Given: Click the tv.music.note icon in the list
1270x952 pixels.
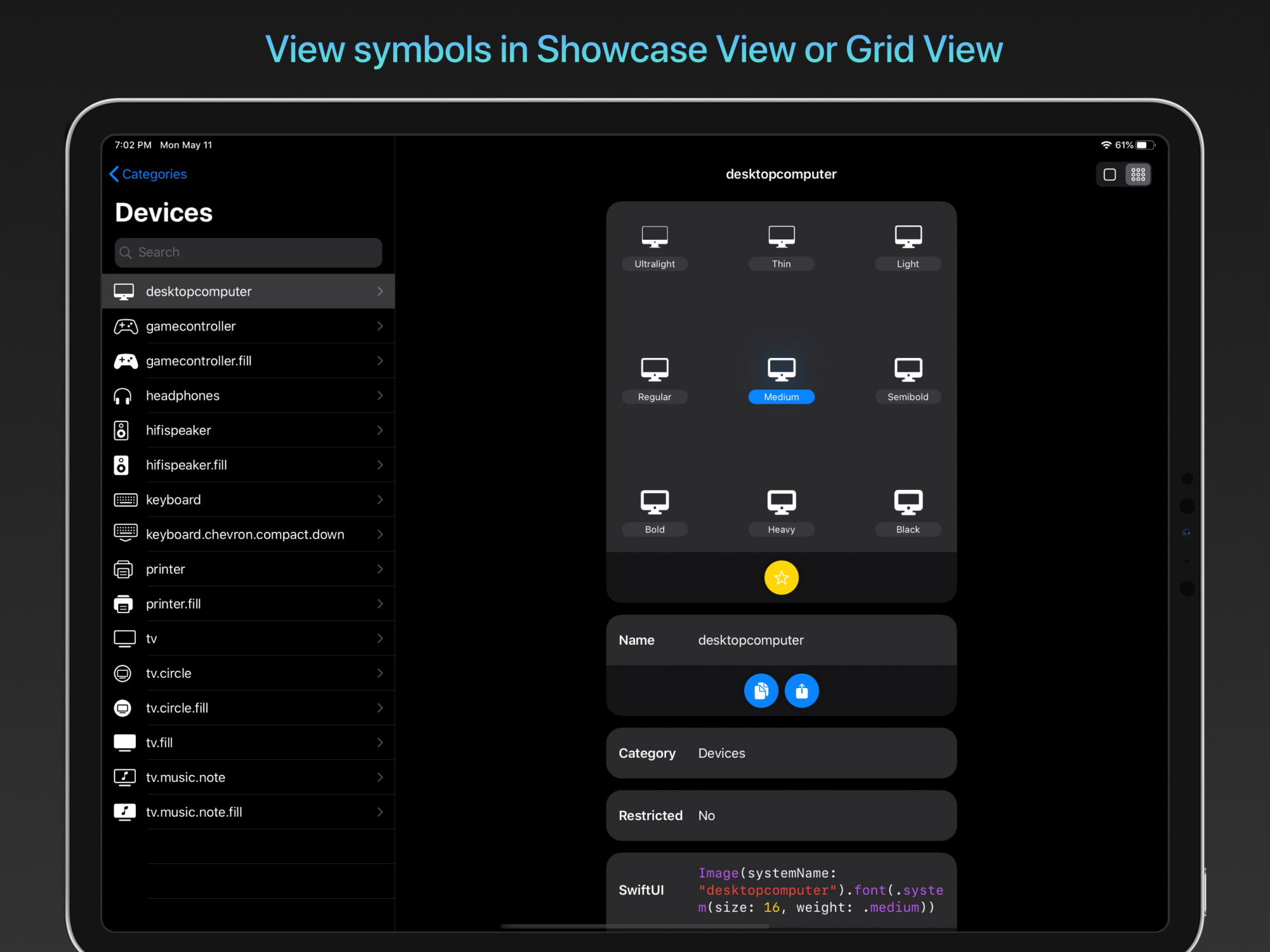Looking at the screenshot, I should tap(124, 777).
